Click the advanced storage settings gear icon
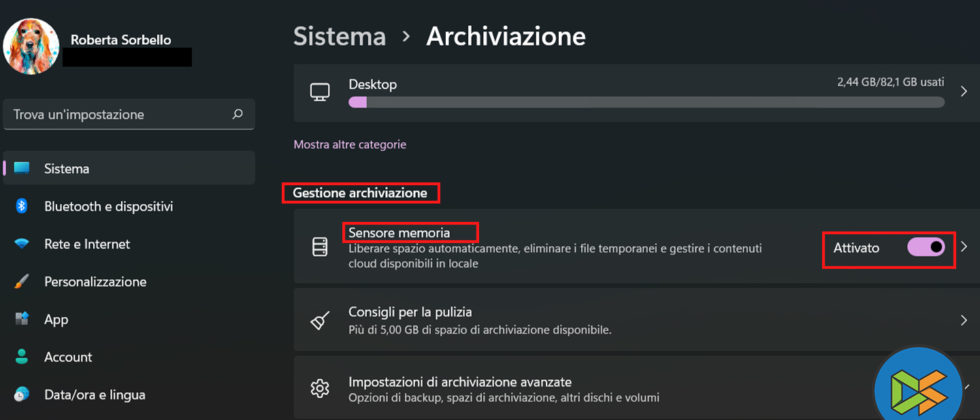980x420 pixels. click(320, 389)
